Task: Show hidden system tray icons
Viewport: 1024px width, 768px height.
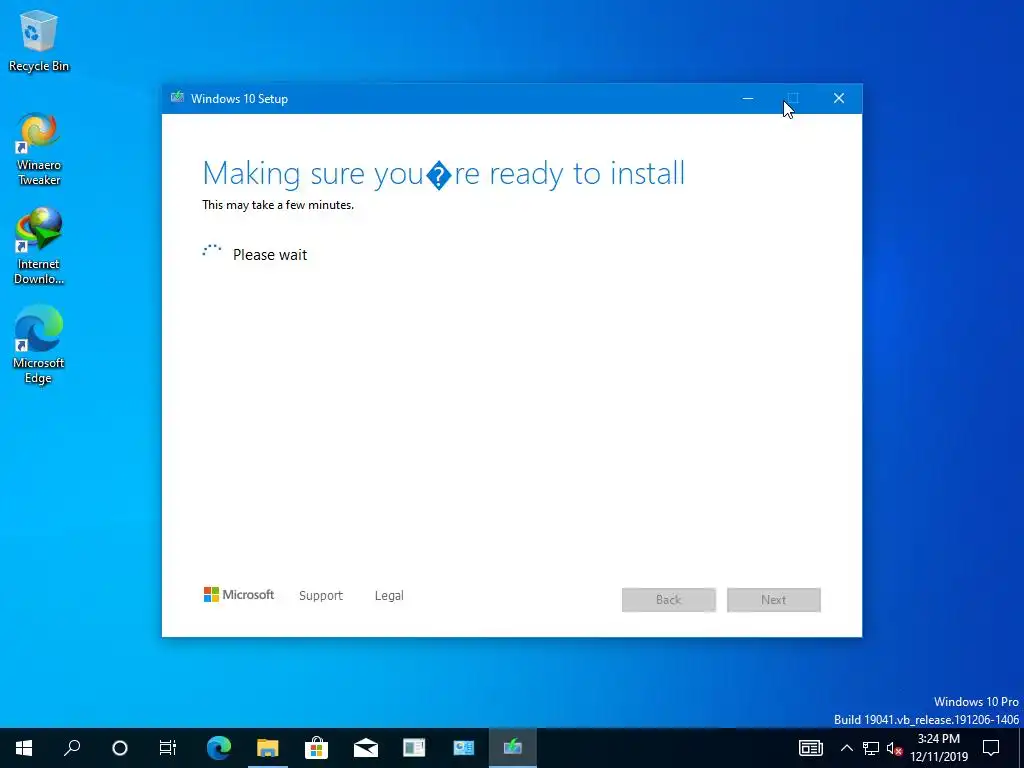Action: (846, 748)
